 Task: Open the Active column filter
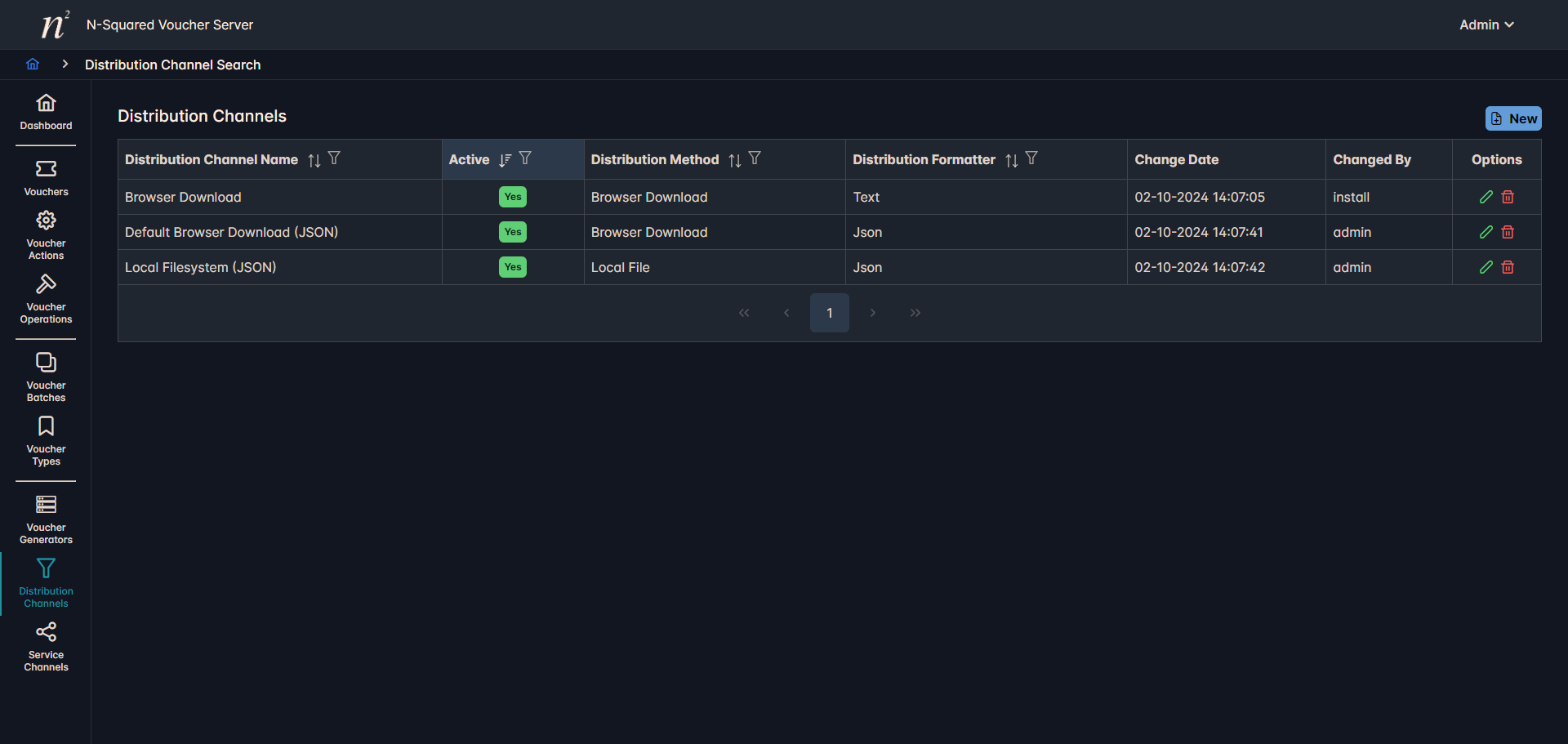pyautogui.click(x=525, y=158)
